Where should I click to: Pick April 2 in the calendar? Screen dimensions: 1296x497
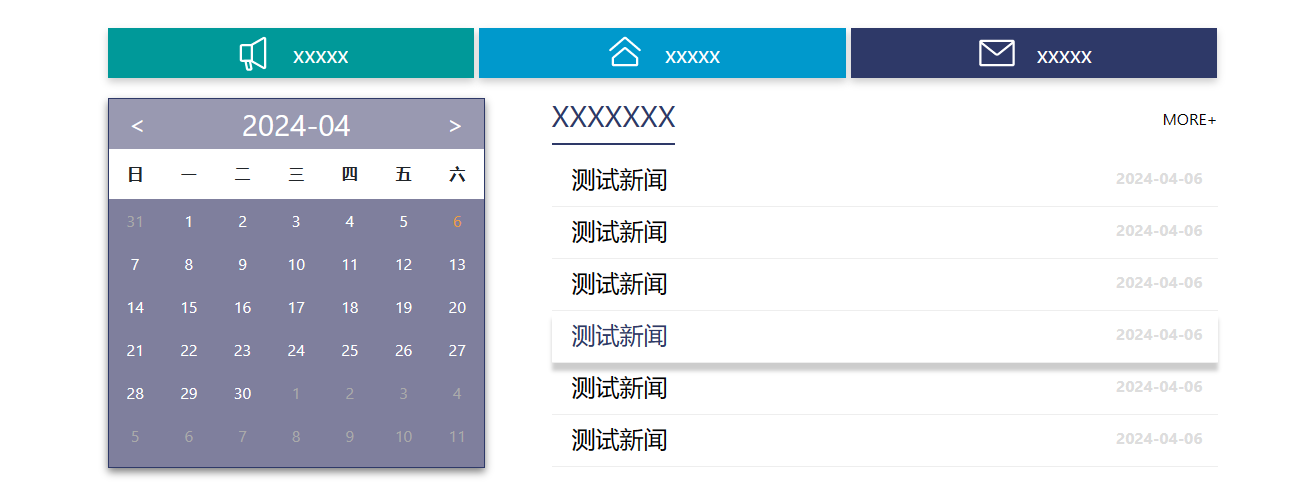(242, 222)
